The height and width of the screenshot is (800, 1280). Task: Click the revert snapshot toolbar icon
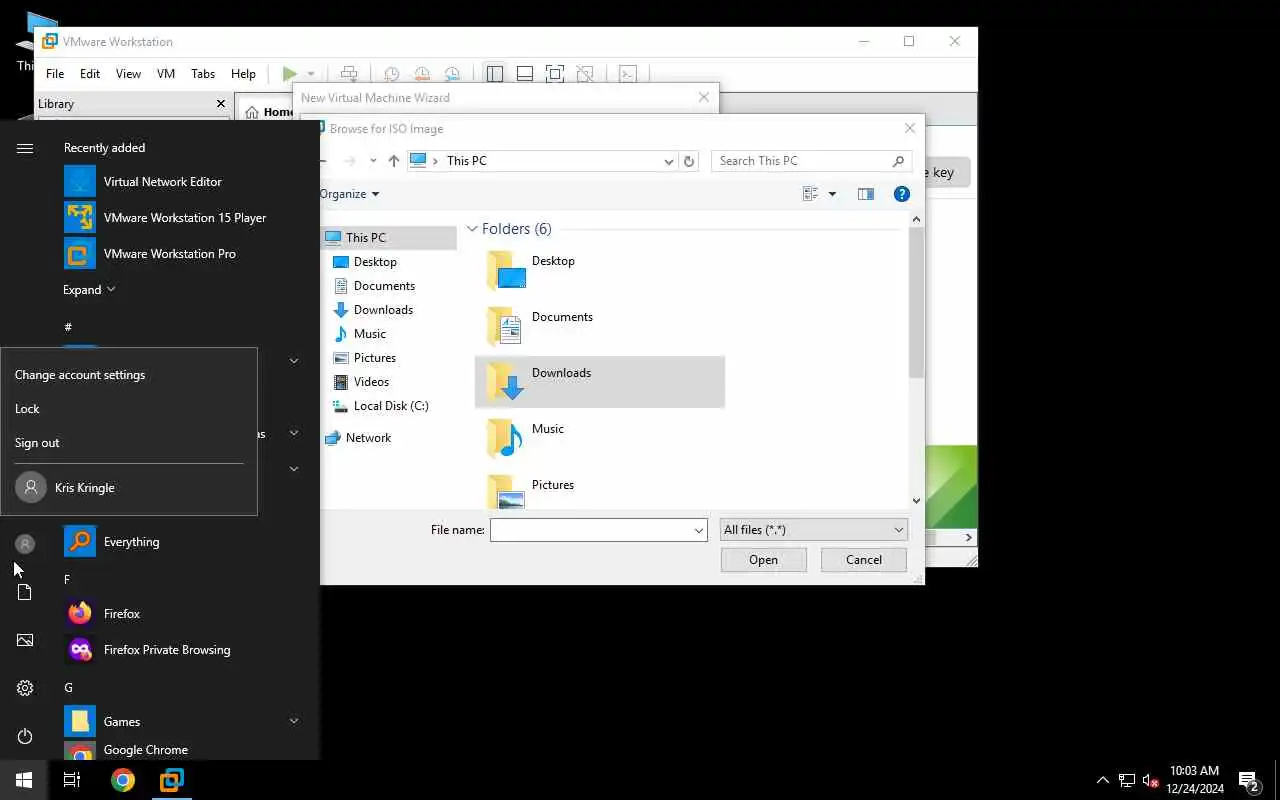(422, 74)
